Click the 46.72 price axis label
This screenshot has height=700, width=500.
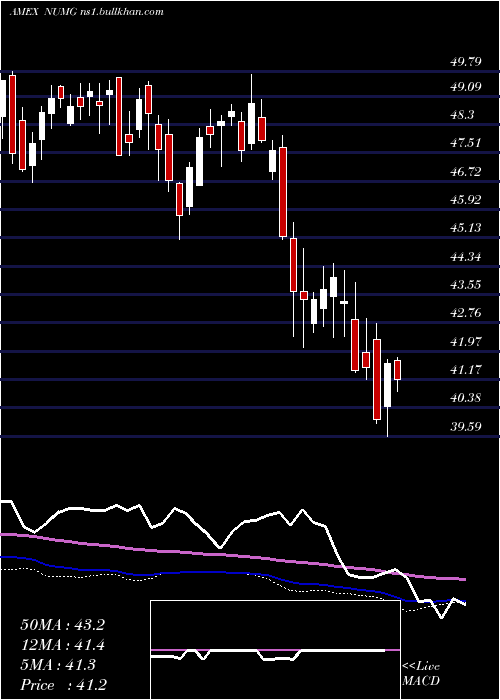(x=466, y=171)
